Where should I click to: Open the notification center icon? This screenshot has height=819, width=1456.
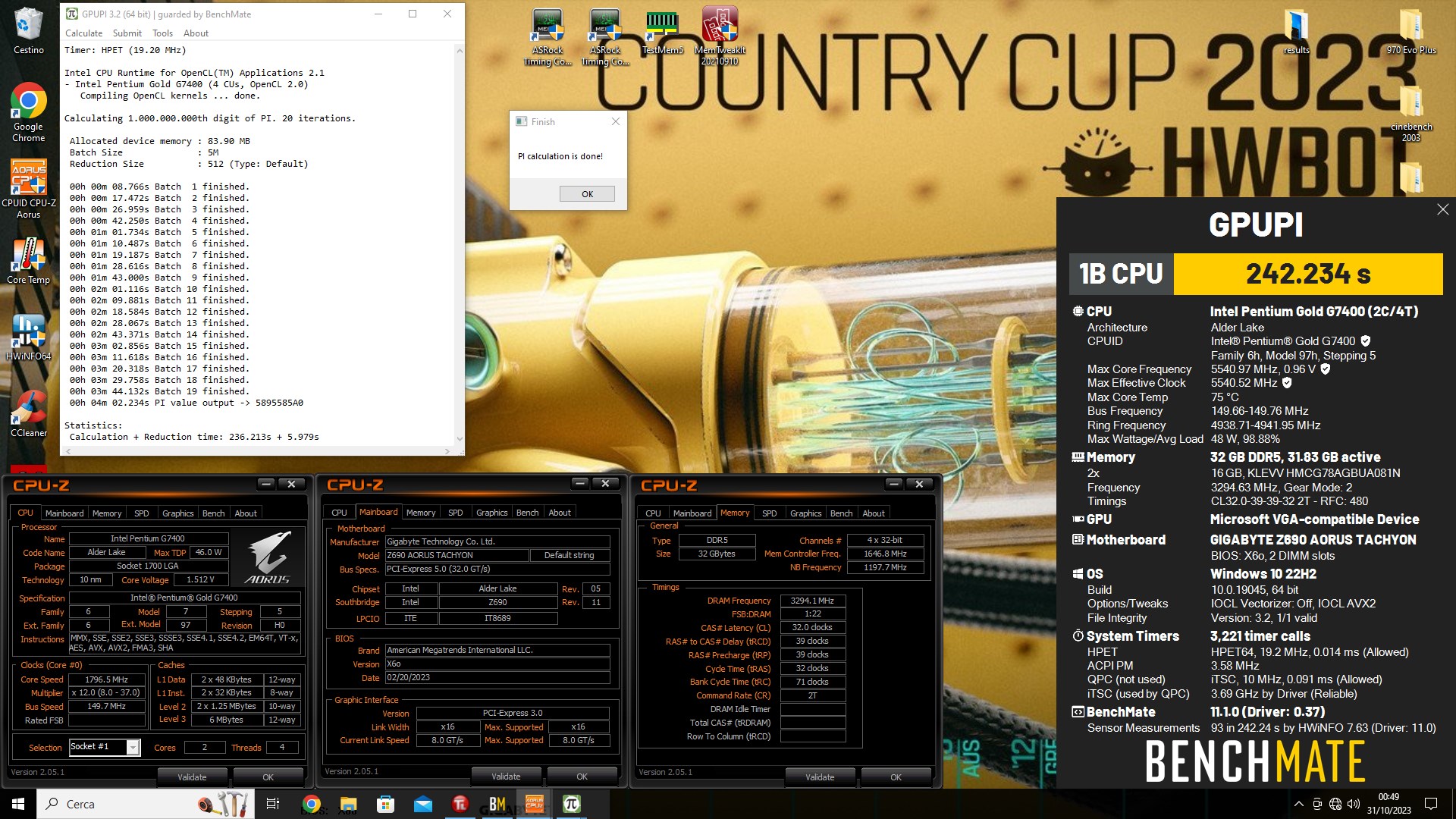pos(1431,804)
